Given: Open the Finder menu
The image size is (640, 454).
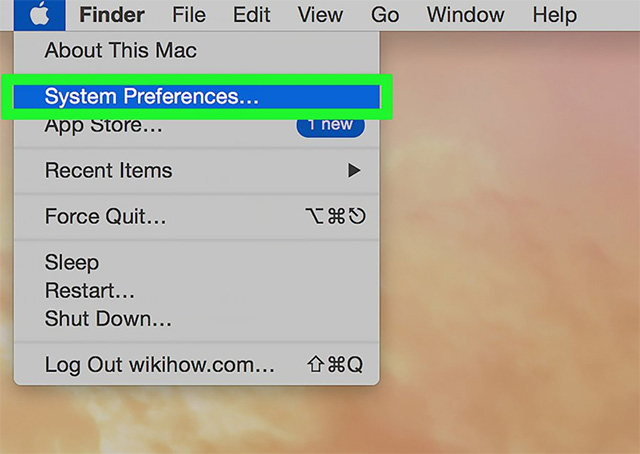Looking at the screenshot, I should [x=112, y=15].
